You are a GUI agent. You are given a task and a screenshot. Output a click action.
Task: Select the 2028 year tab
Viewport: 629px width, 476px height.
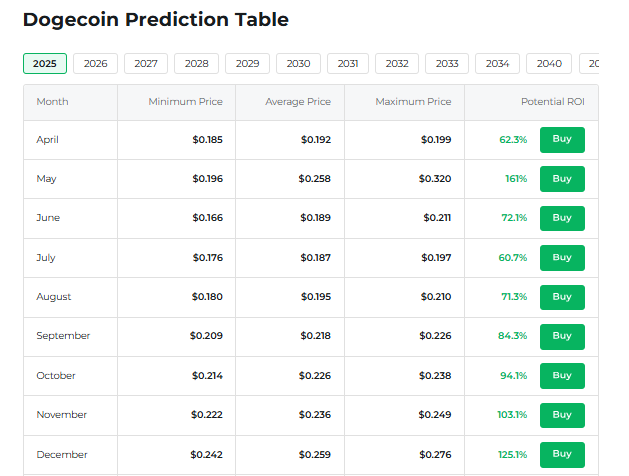[x=197, y=63]
